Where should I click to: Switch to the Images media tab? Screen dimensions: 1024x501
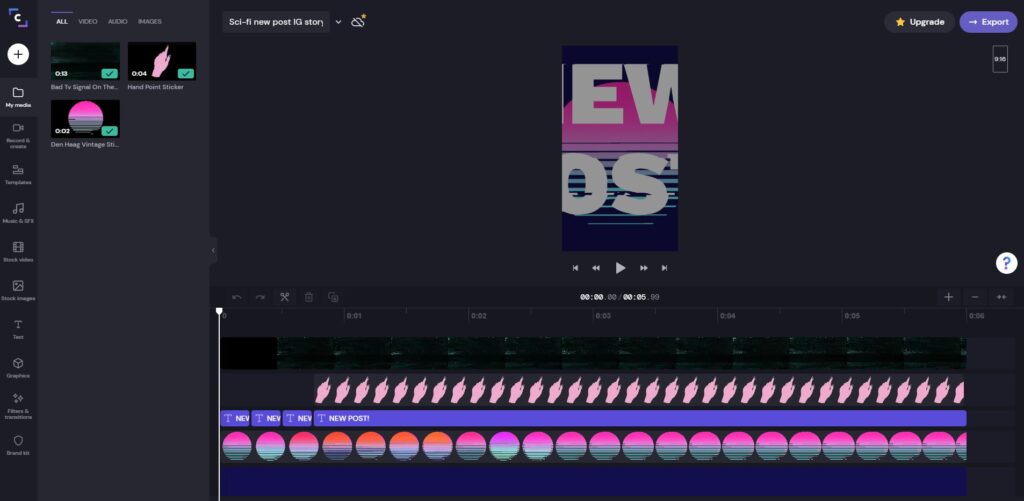click(x=149, y=21)
